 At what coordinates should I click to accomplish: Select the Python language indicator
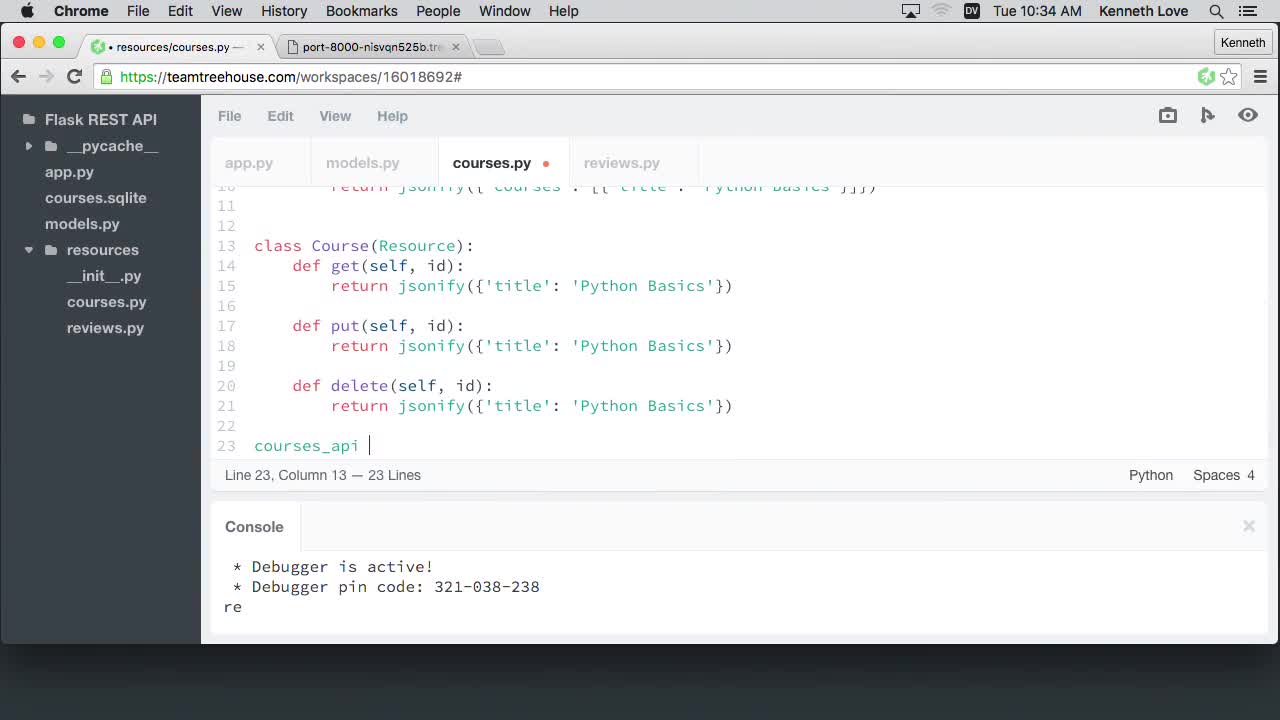[1150, 475]
